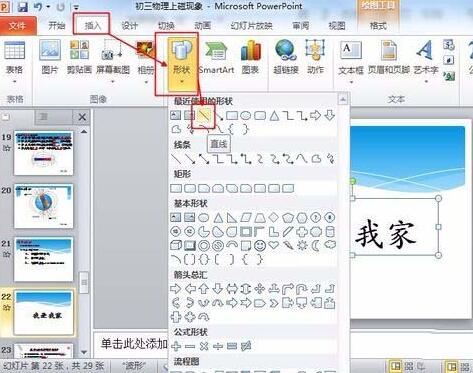This screenshot has height=373, width=473.
Task: Open 页眉和页脚 (Header and Footer)
Action: [389, 57]
